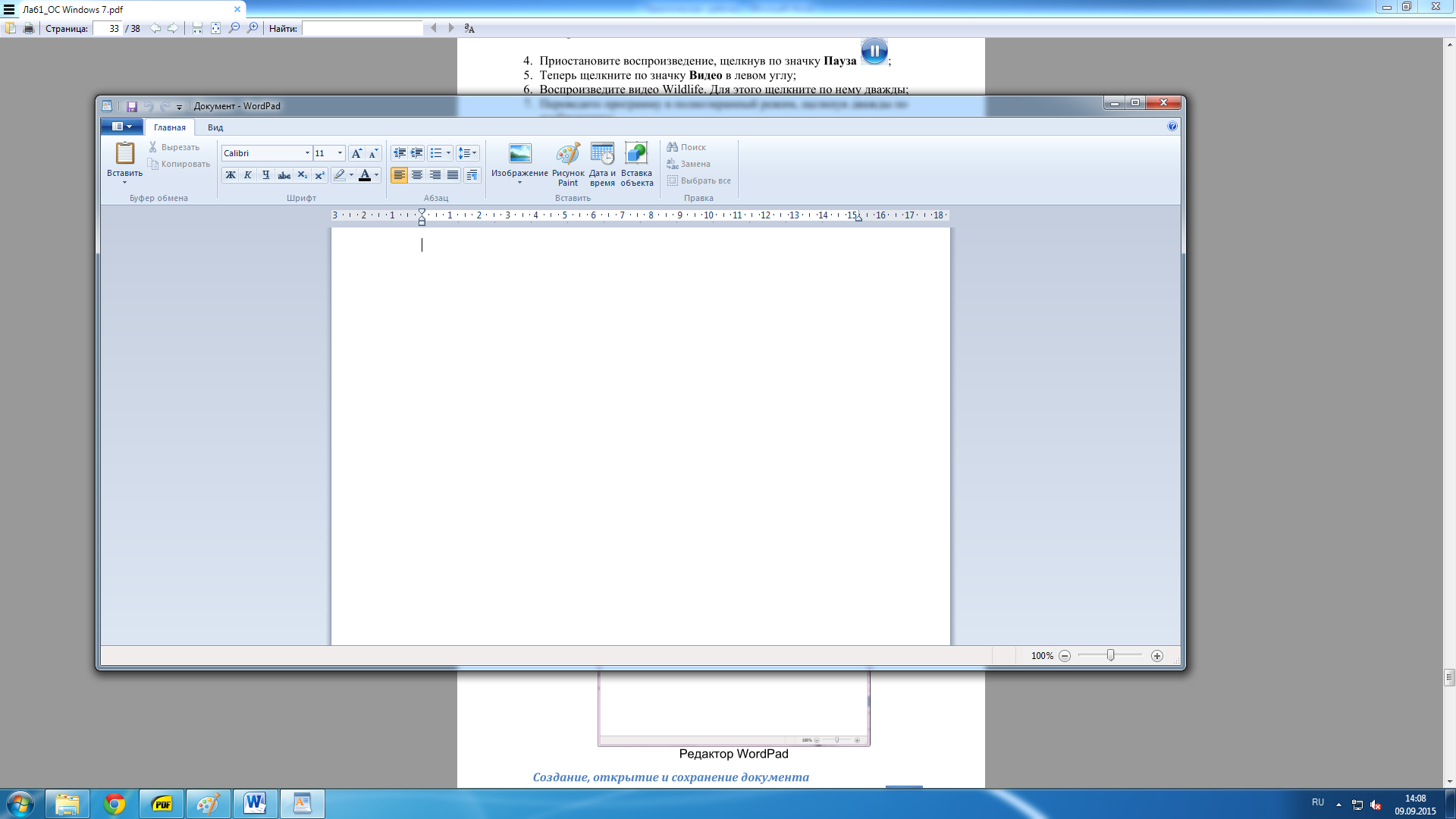Apply the text highlight marker
Screen dimensions: 1456x819
(339, 175)
